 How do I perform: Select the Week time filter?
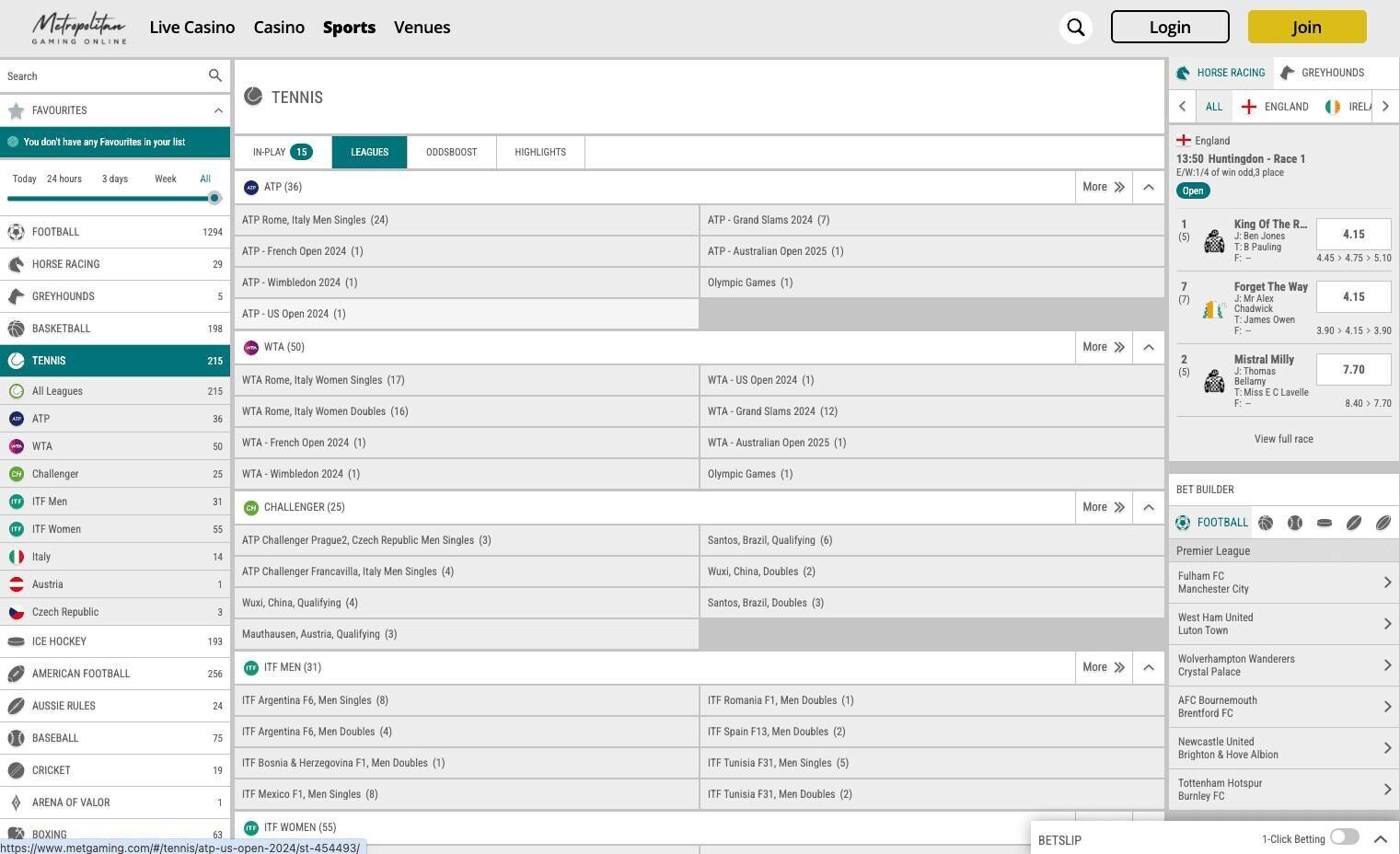(x=166, y=179)
